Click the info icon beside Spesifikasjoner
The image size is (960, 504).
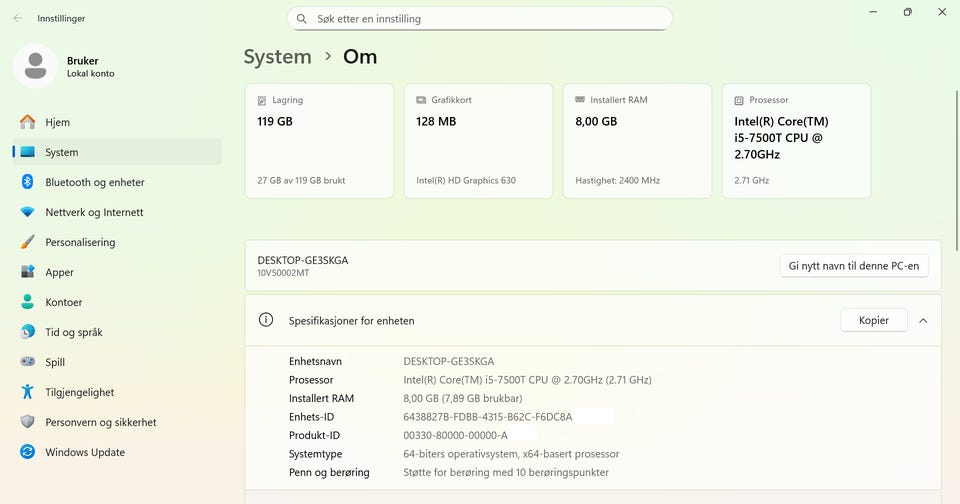pos(266,320)
